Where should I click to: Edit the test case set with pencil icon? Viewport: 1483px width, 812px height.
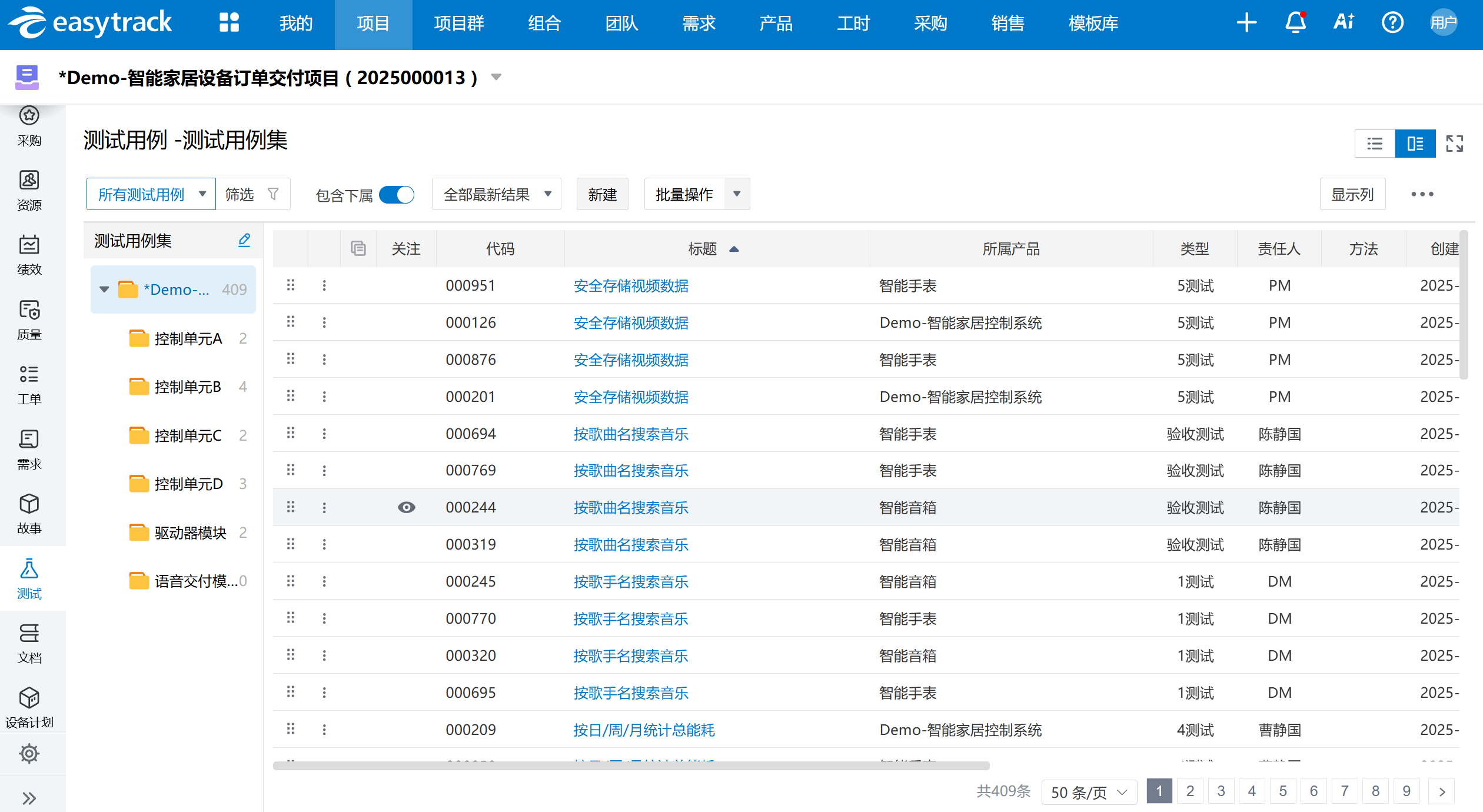click(244, 240)
